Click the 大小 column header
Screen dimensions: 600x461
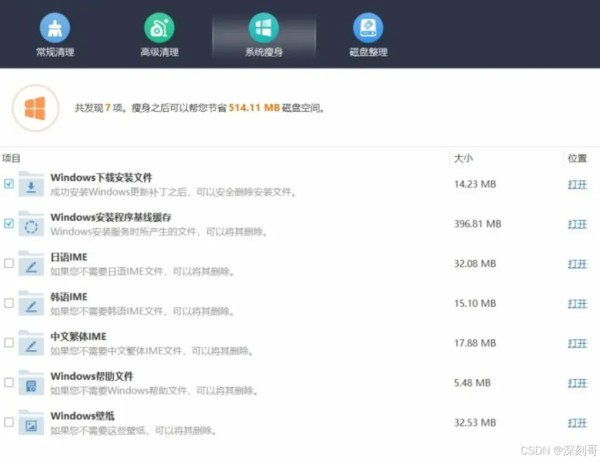pos(463,158)
